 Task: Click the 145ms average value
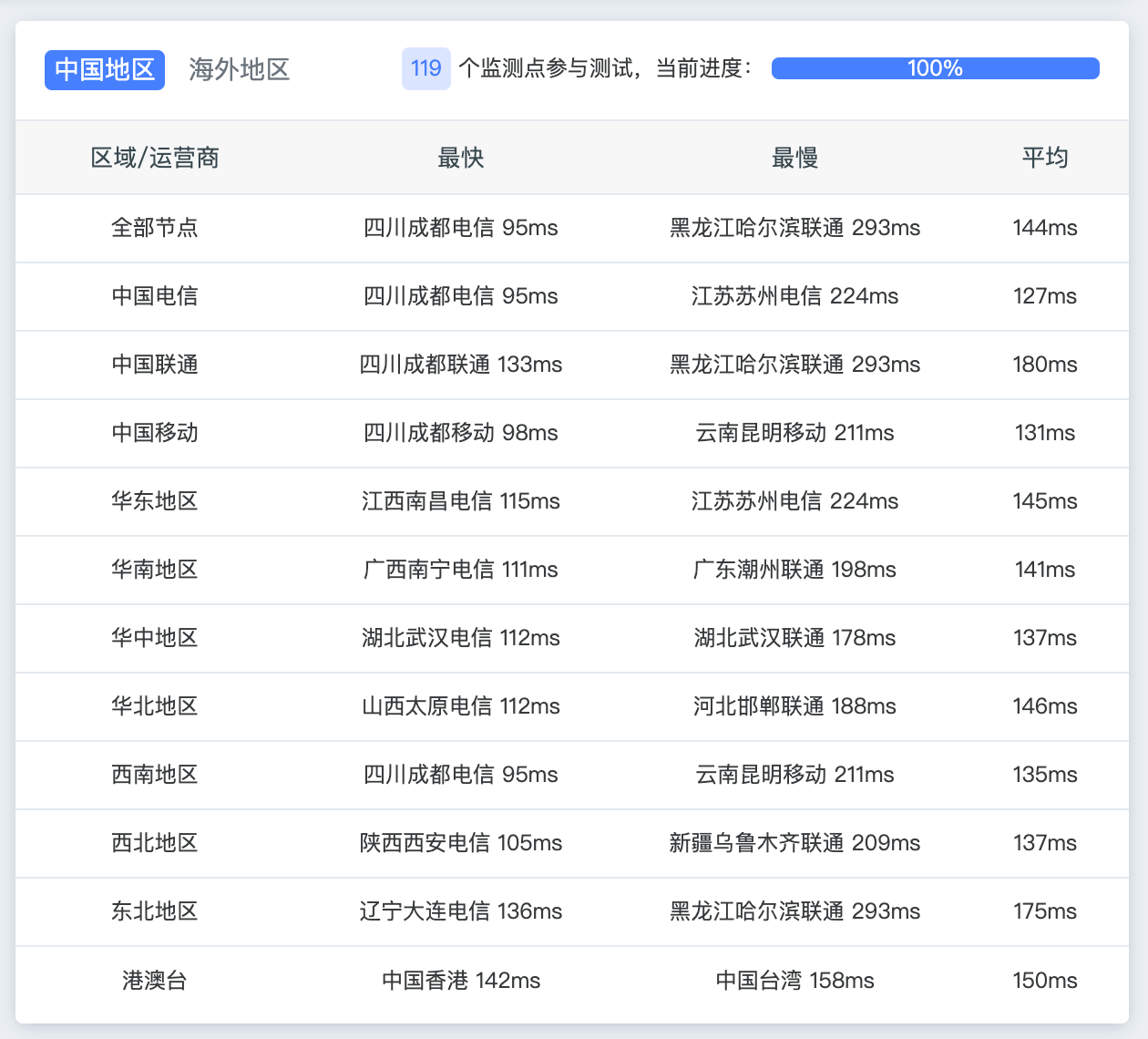pyautogui.click(x=1045, y=500)
